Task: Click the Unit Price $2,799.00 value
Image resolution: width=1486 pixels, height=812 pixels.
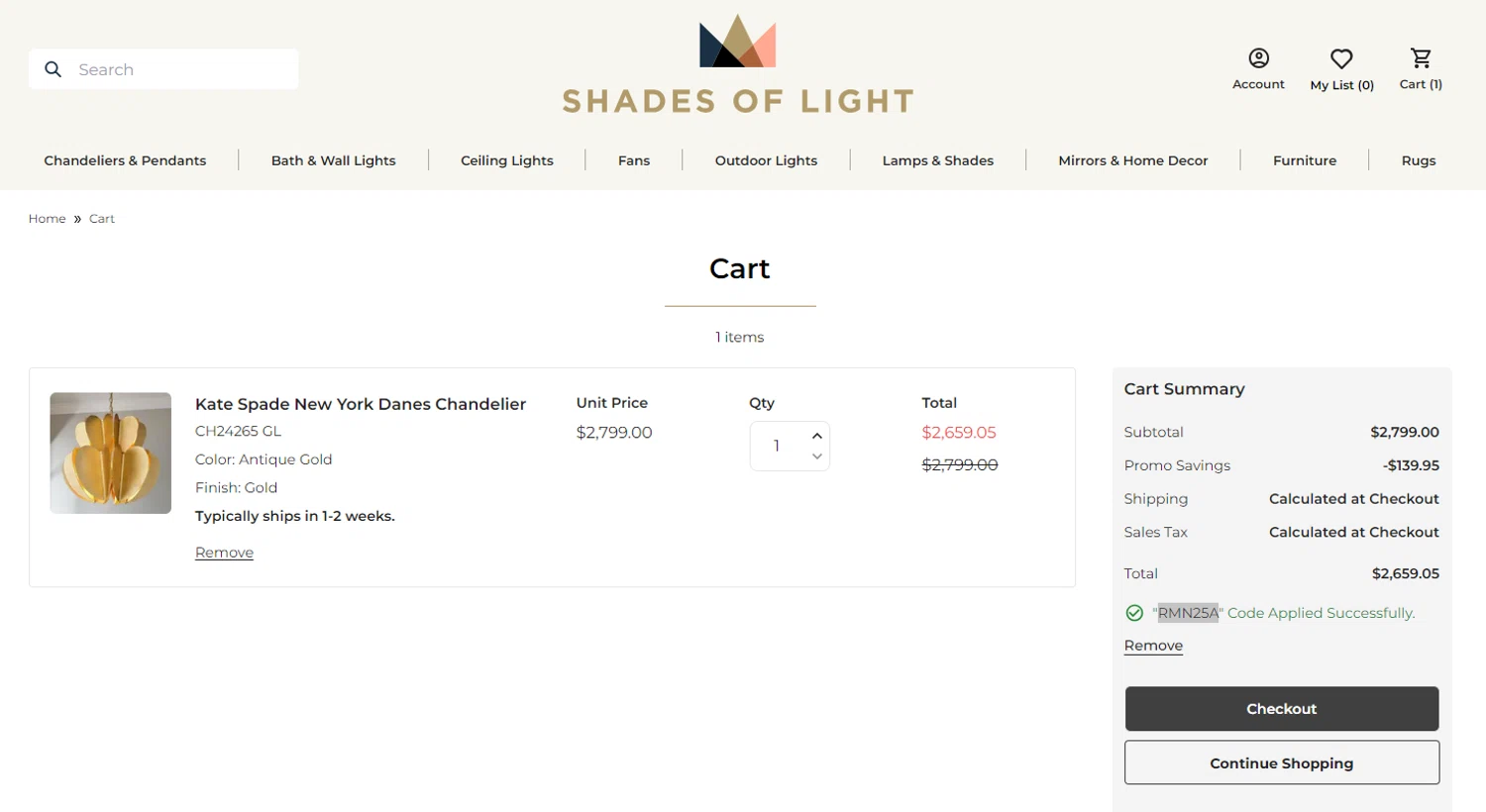Action: pyautogui.click(x=614, y=433)
